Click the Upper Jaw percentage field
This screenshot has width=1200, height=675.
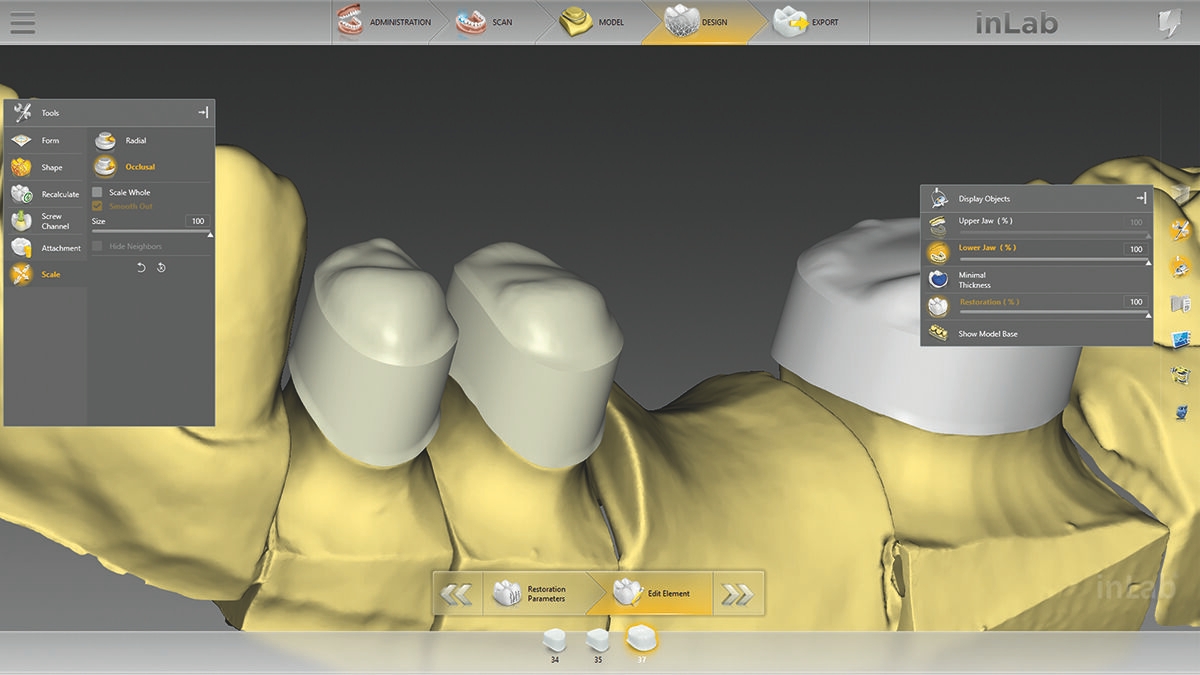[x=1136, y=222]
